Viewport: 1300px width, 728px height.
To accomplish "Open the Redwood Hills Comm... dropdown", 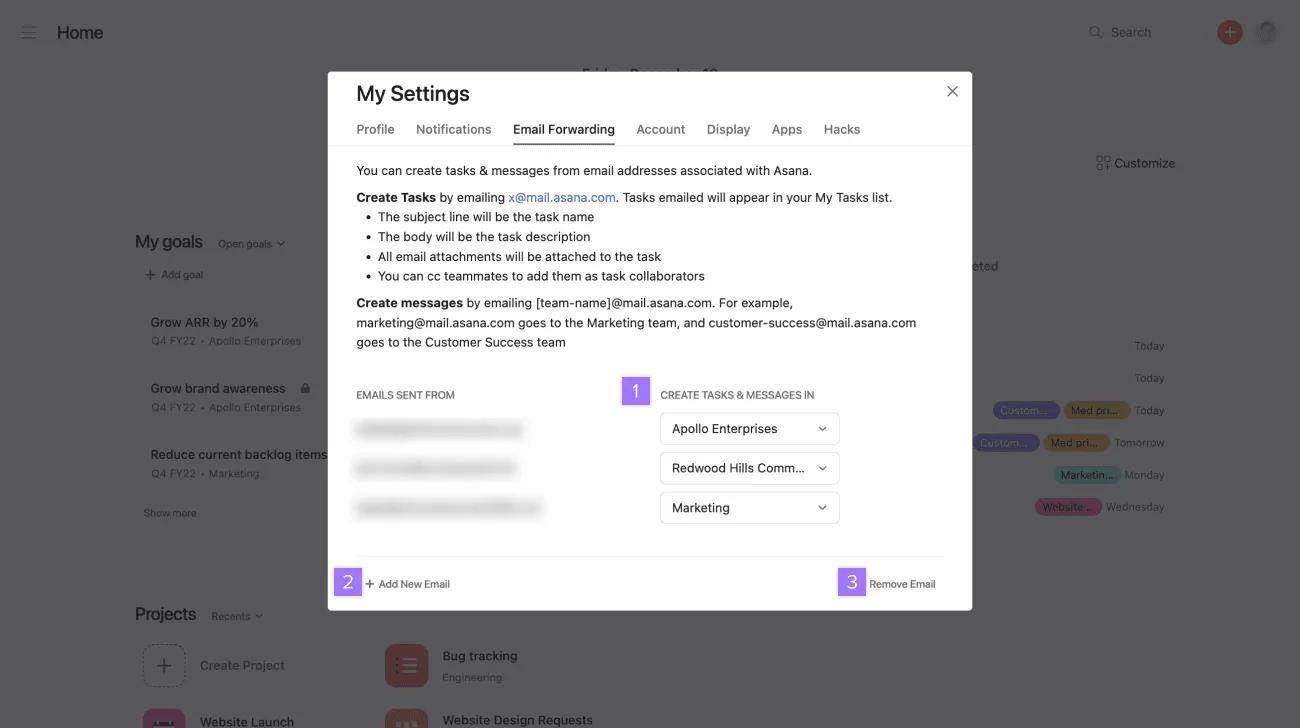I will click(750, 468).
